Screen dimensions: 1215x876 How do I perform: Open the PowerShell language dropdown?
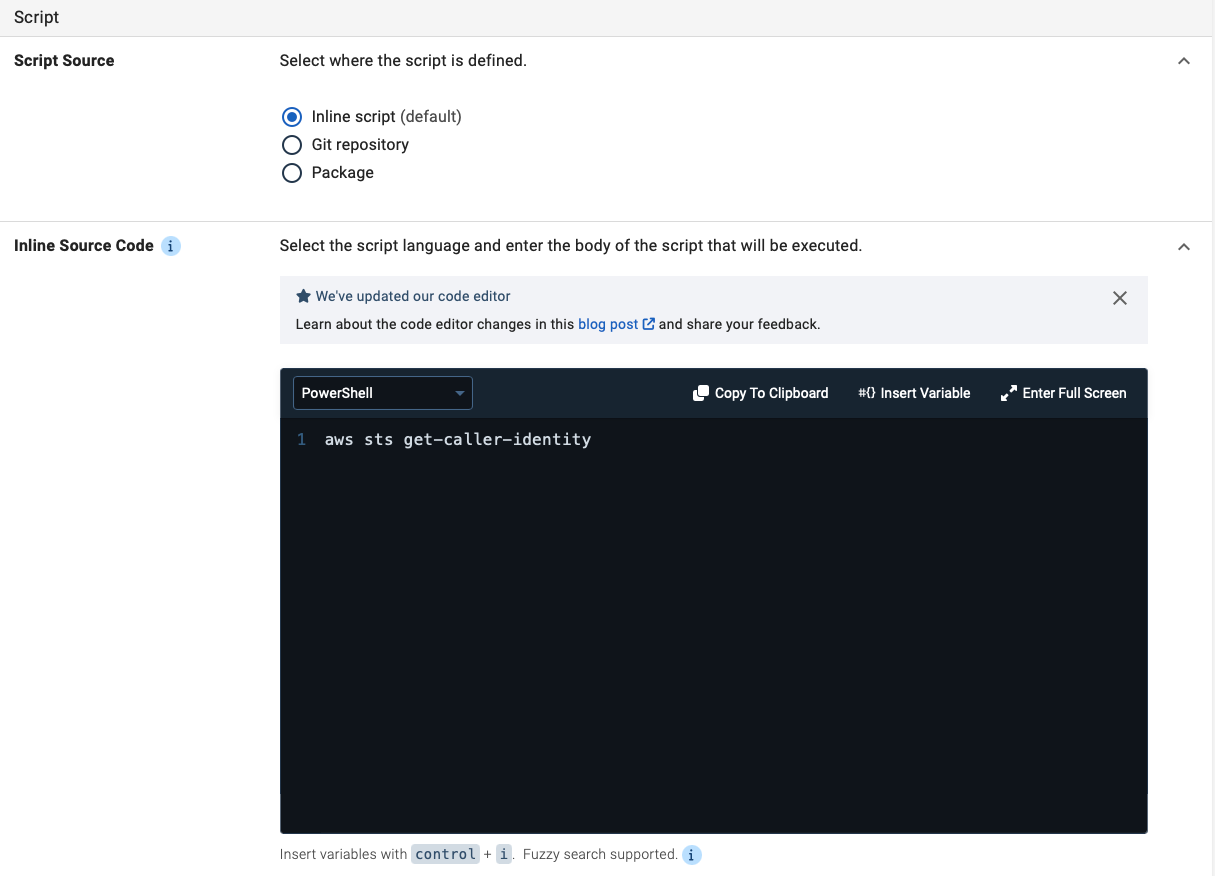[382, 392]
